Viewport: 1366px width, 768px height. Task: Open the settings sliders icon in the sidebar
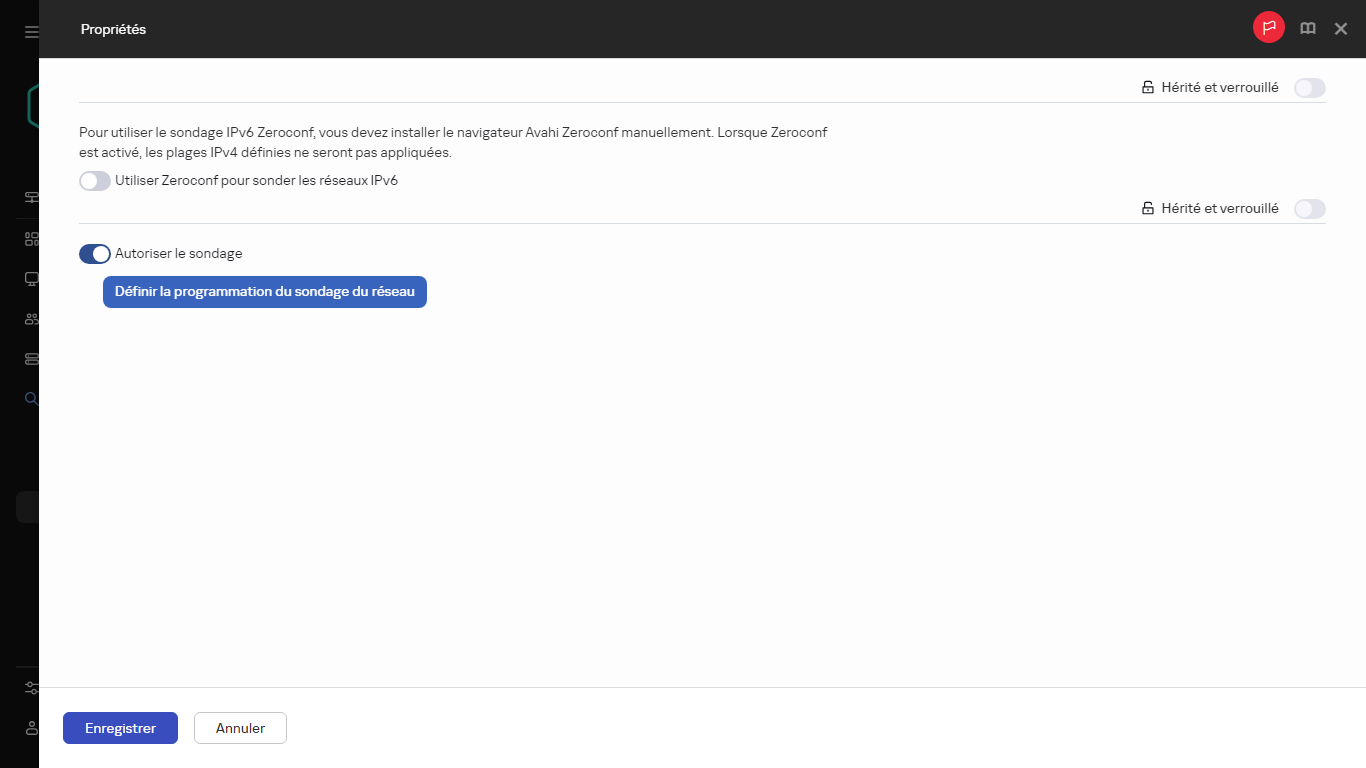coord(31,688)
